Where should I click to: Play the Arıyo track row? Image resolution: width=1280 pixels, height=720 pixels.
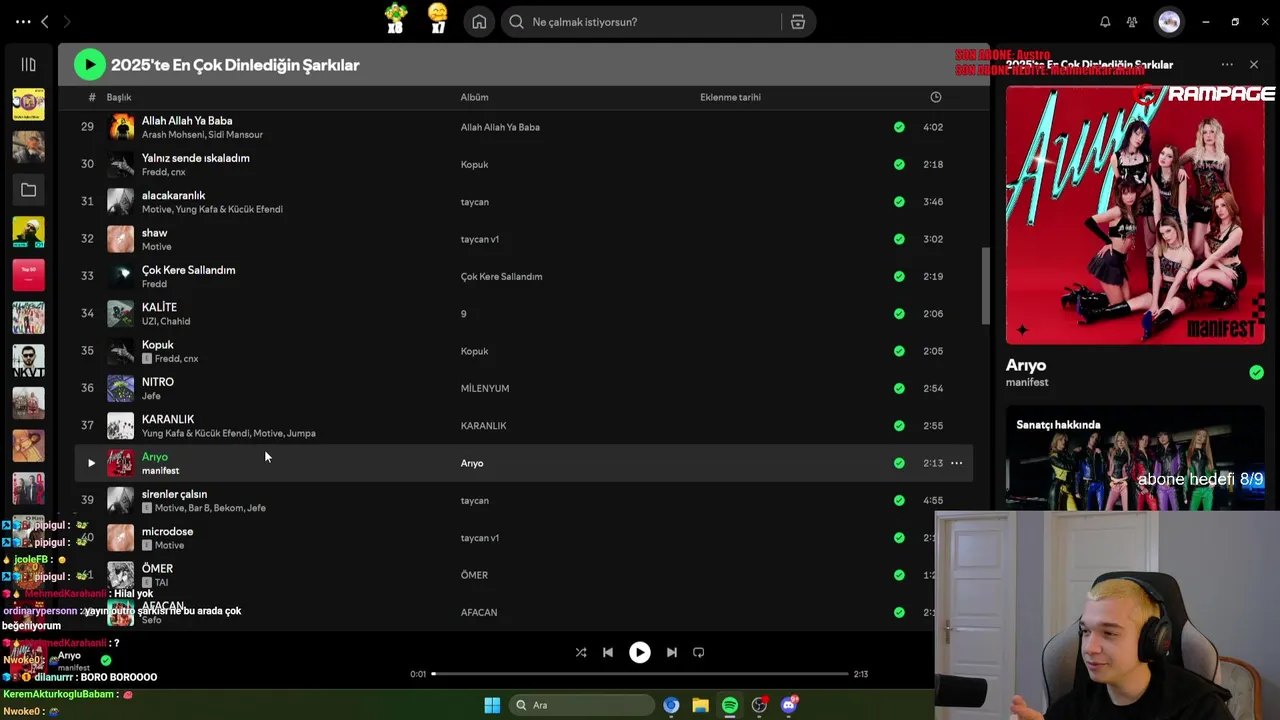coord(91,463)
